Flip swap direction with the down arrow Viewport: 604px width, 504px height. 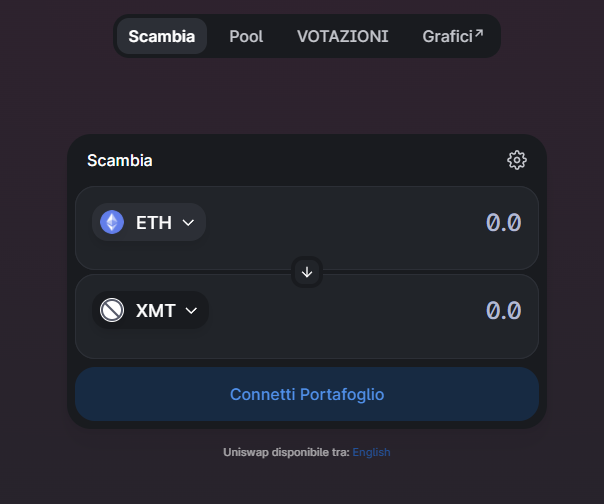(x=307, y=272)
